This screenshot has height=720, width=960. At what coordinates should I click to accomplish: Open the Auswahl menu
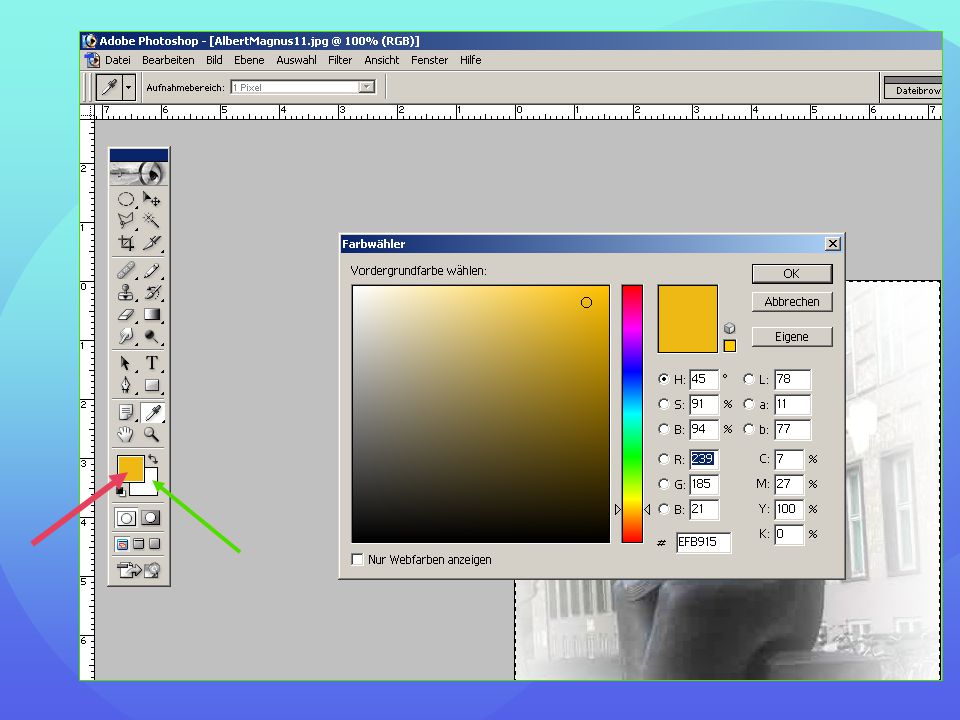click(x=296, y=60)
